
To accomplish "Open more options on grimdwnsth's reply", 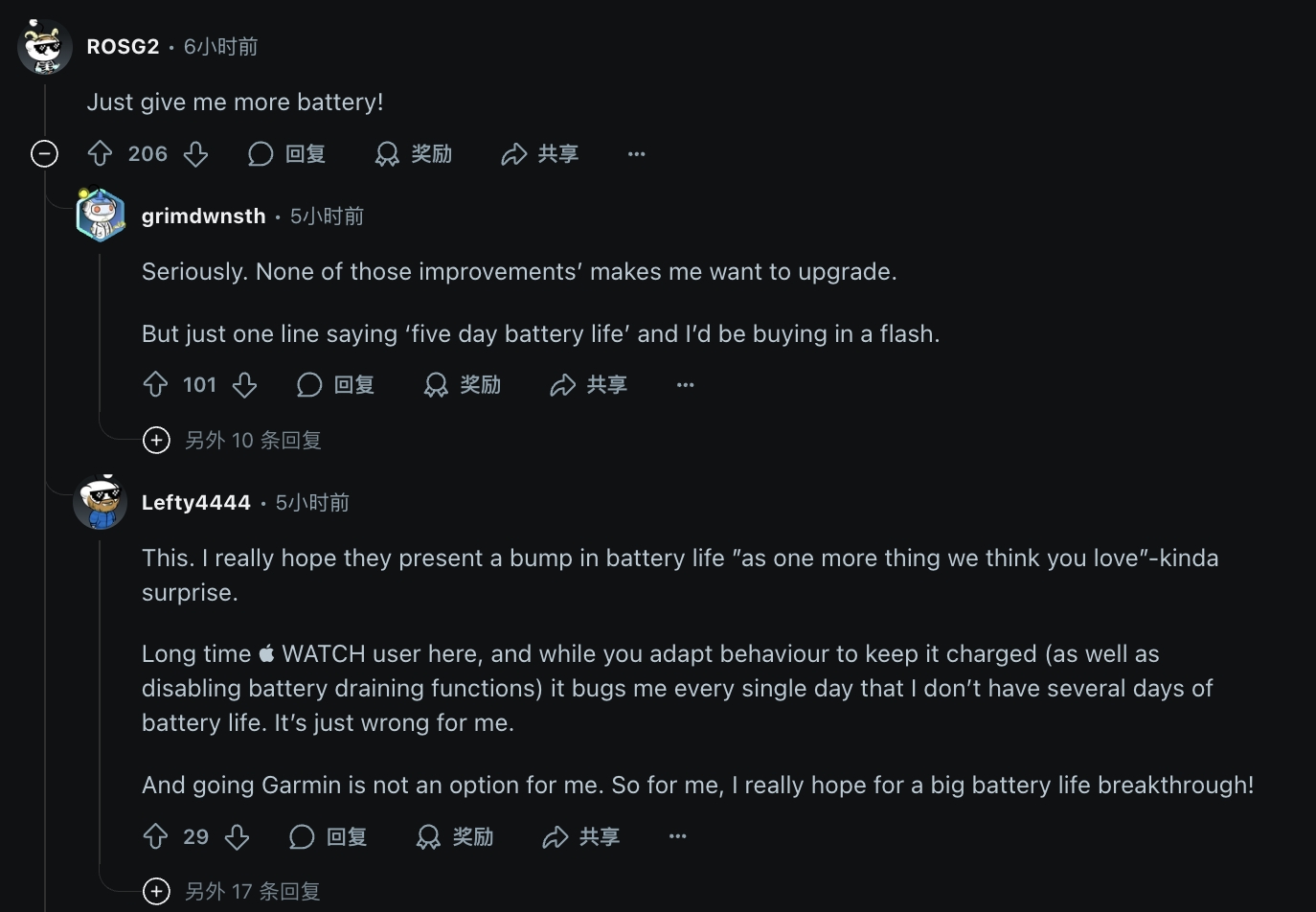I will pyautogui.click(x=685, y=384).
